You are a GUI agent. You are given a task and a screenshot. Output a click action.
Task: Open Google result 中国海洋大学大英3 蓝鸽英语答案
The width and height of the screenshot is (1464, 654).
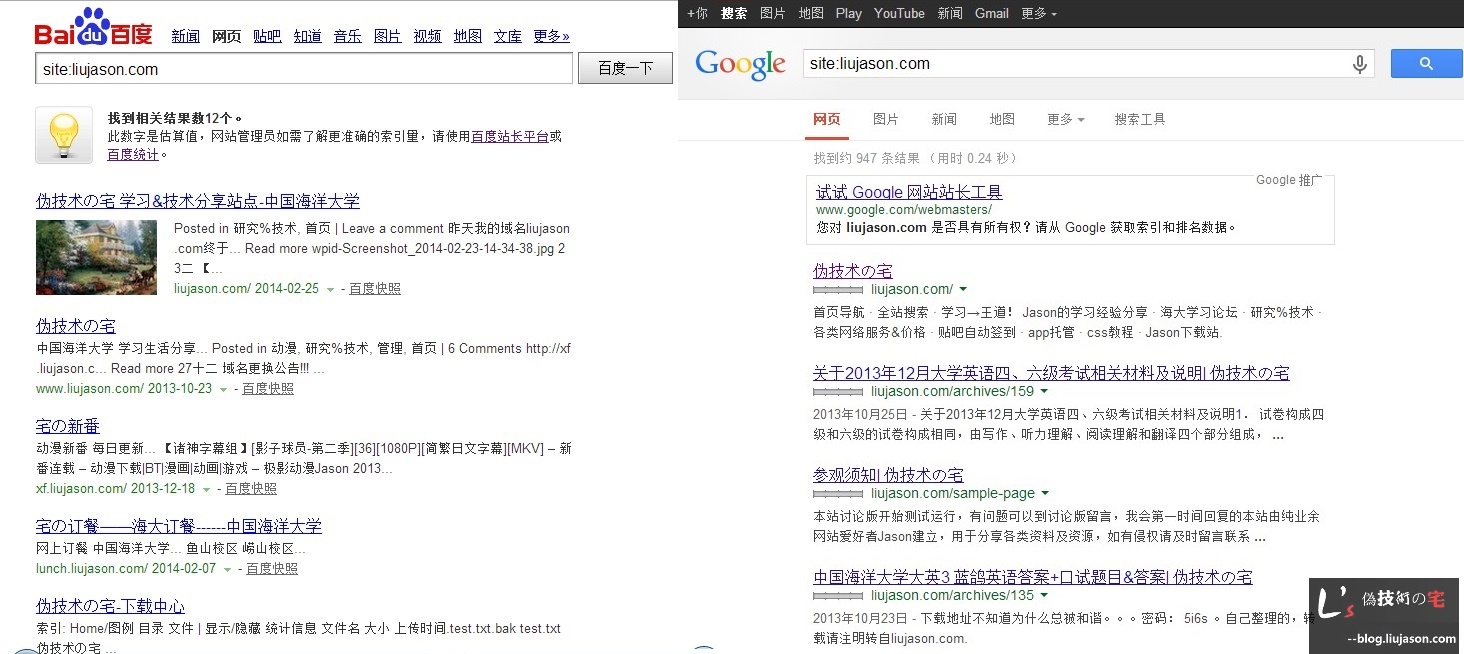pos(1033,577)
